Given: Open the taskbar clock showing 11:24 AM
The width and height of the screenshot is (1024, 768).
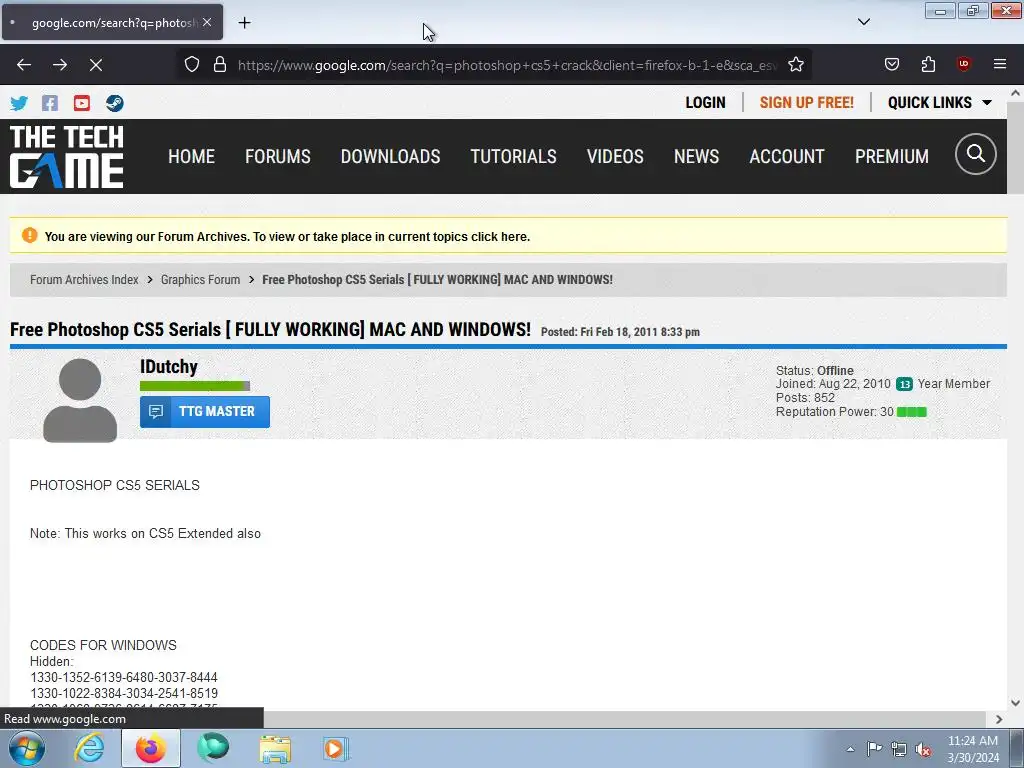Looking at the screenshot, I should click(x=973, y=749).
